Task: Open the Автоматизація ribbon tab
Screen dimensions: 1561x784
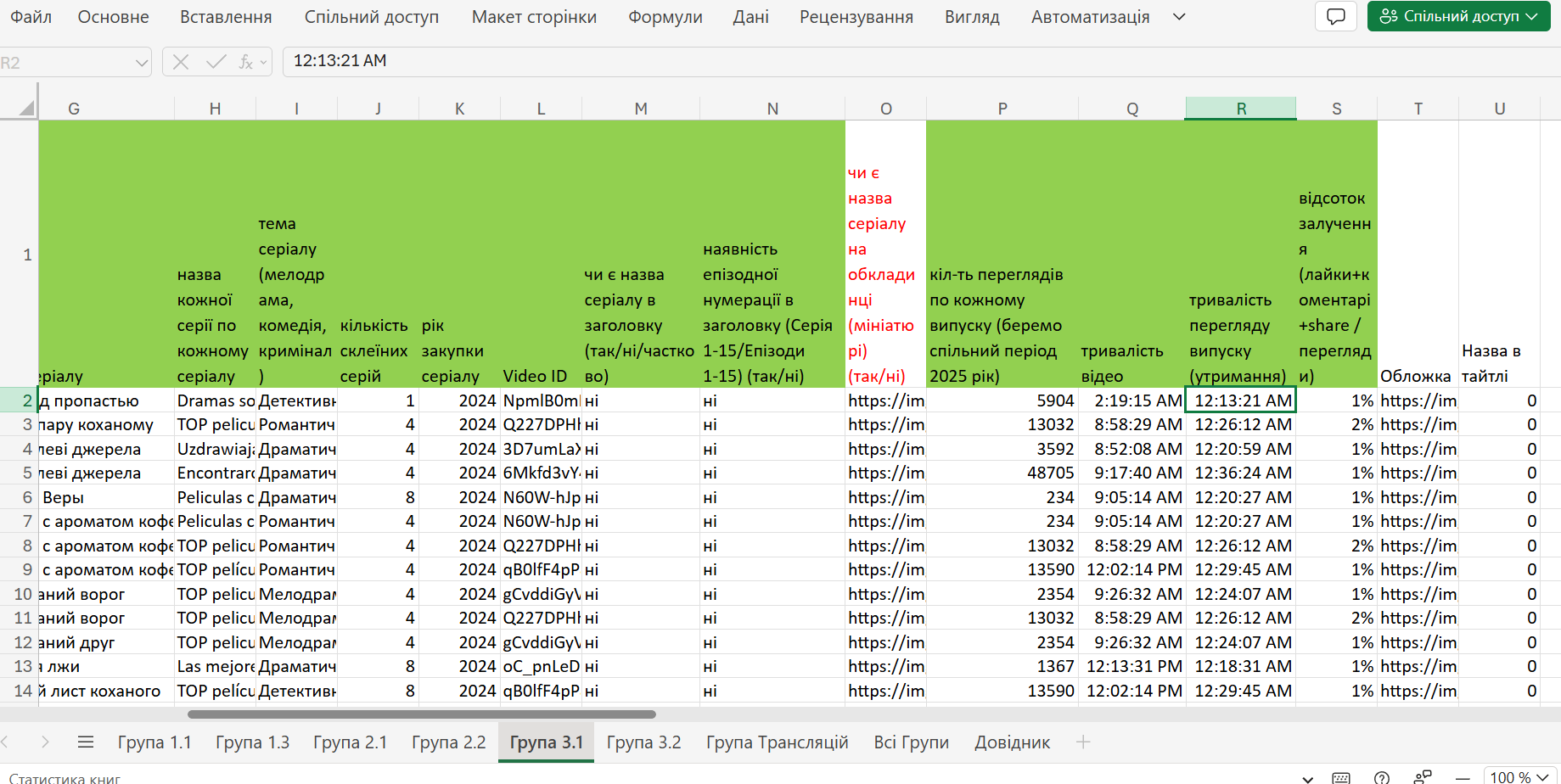Action: [x=1090, y=17]
